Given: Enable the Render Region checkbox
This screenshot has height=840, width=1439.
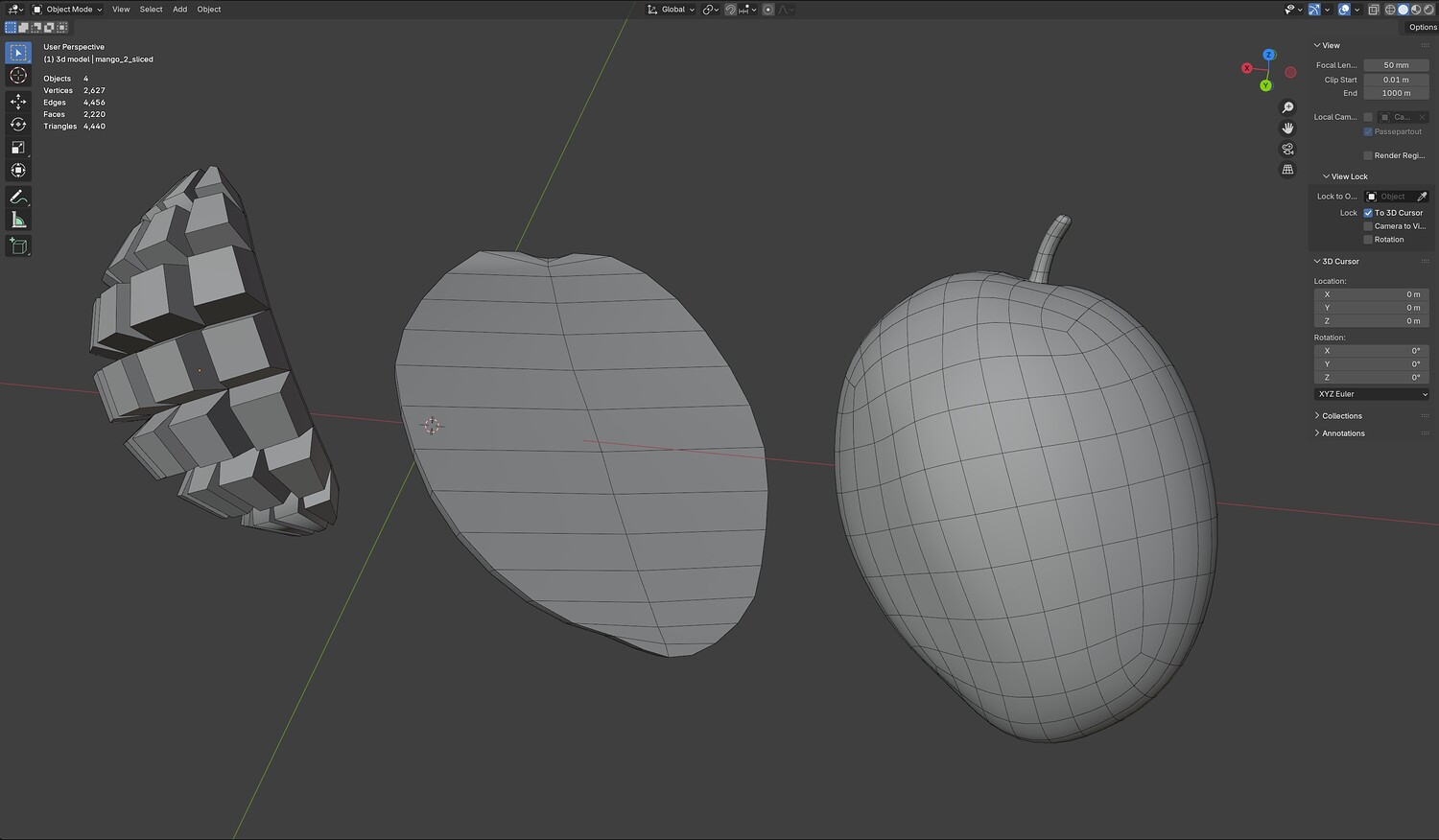Looking at the screenshot, I should [1368, 155].
